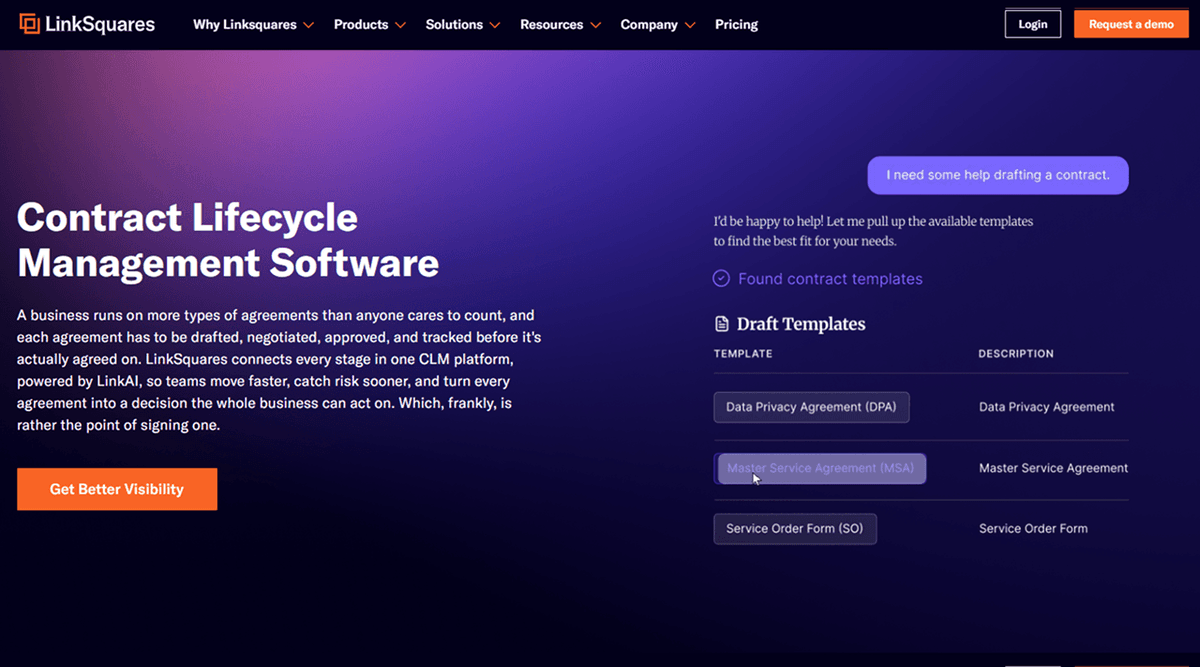Click the Draft Templates heading
The width and height of the screenshot is (1200, 667).
[x=801, y=324]
